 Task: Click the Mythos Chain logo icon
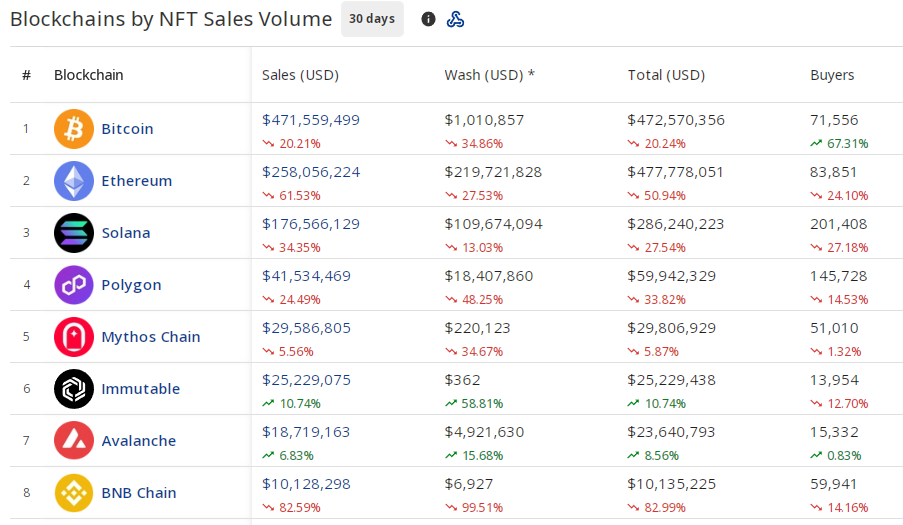(74, 337)
